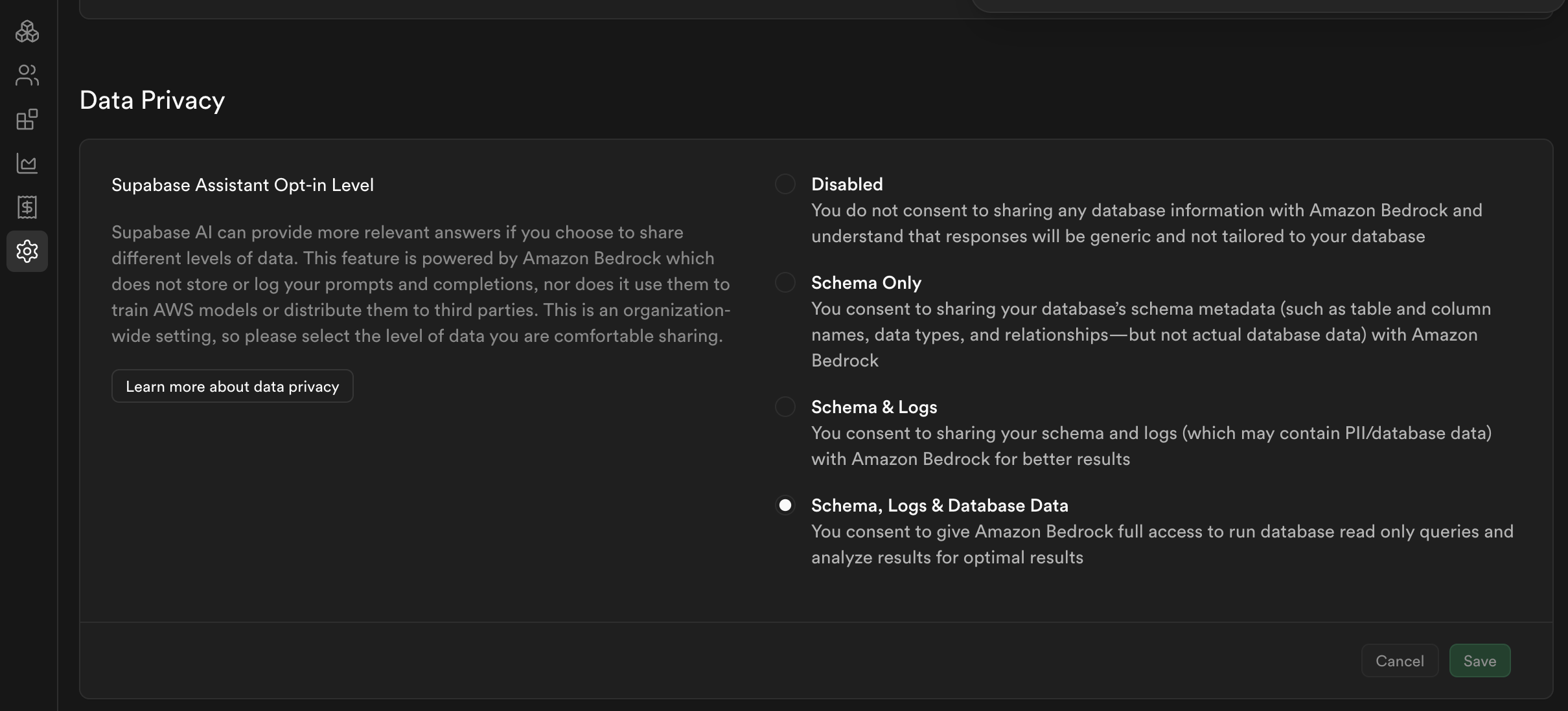
Task: Open Integrations sidebar icon
Action: pos(27,119)
